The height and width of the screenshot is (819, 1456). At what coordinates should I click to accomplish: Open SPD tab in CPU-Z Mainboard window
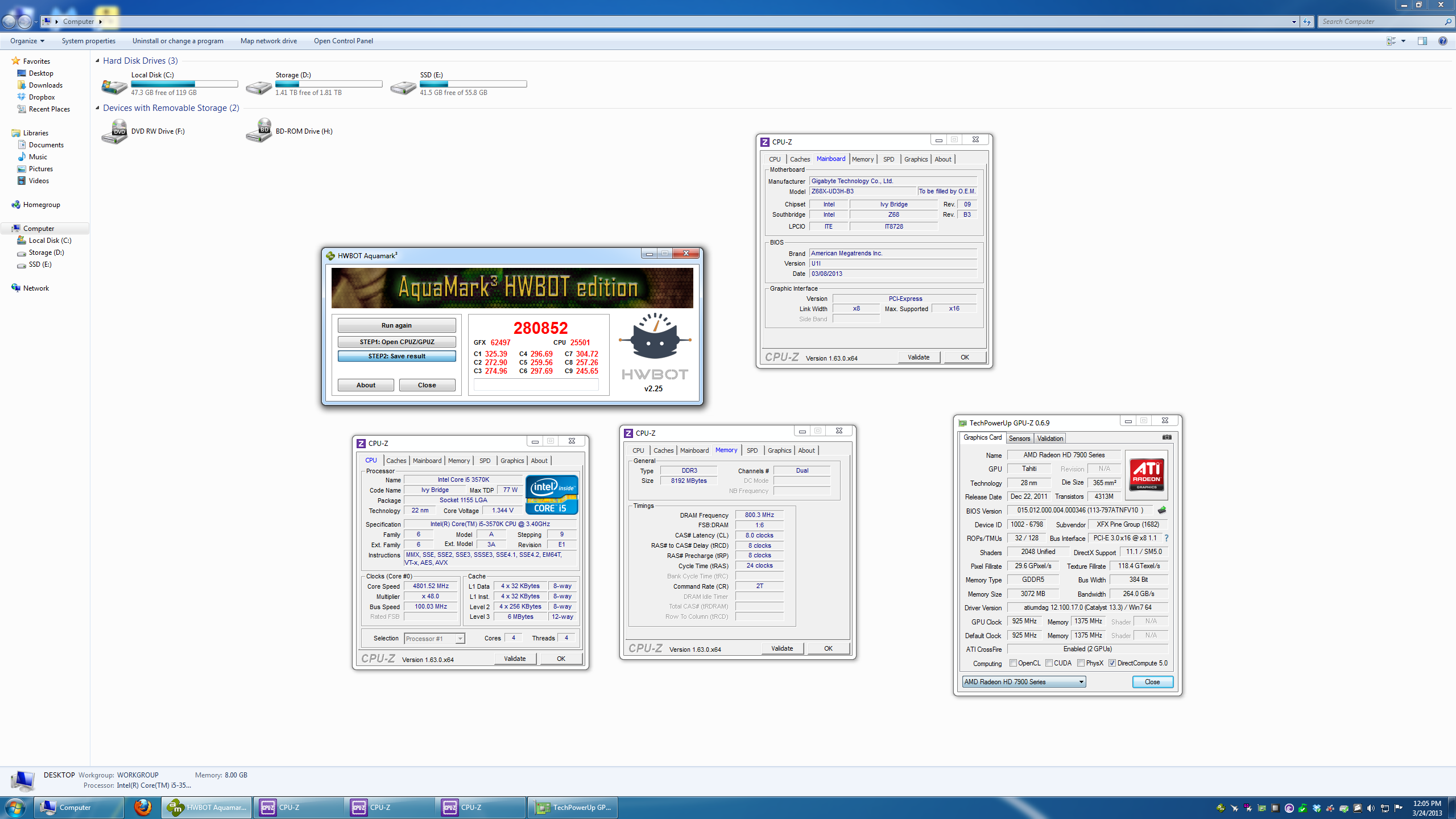tap(888, 159)
